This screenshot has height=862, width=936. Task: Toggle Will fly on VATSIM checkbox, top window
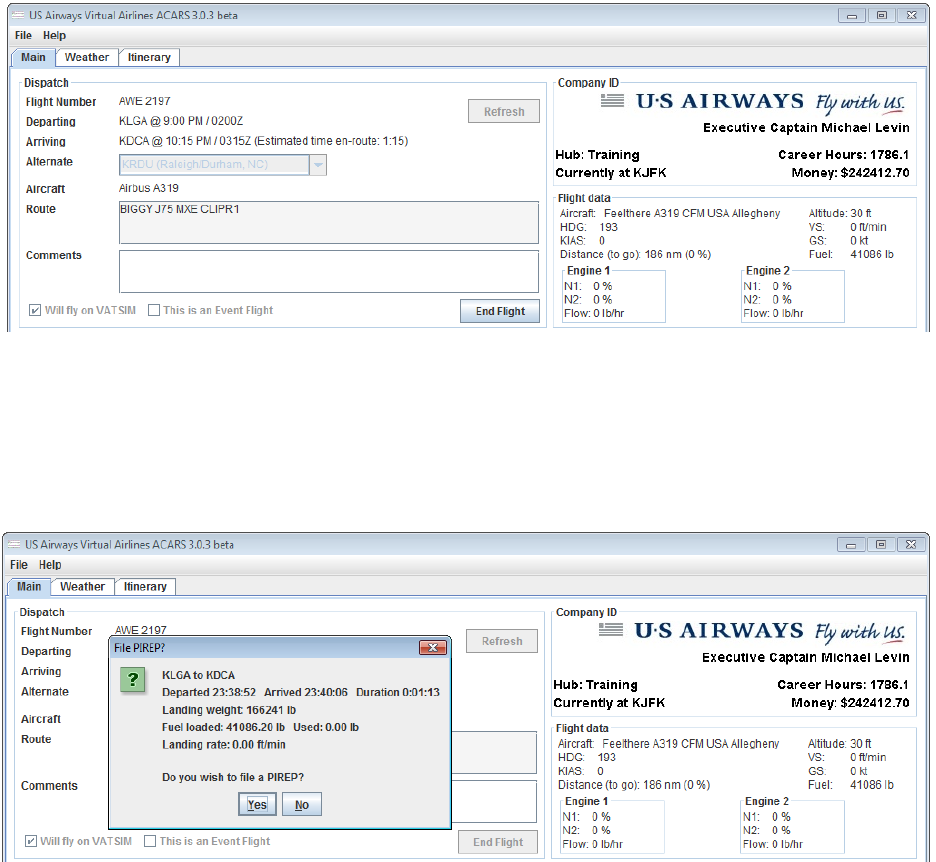pos(35,310)
